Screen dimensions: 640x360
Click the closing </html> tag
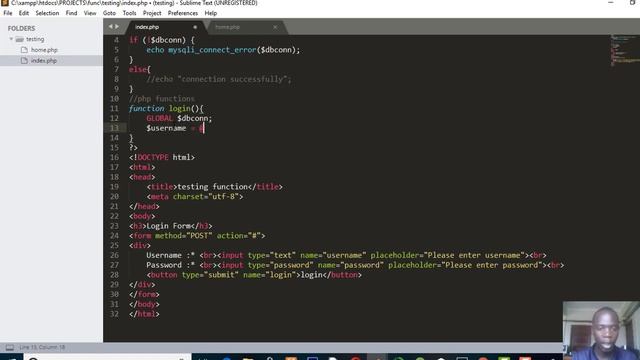[x=144, y=314]
